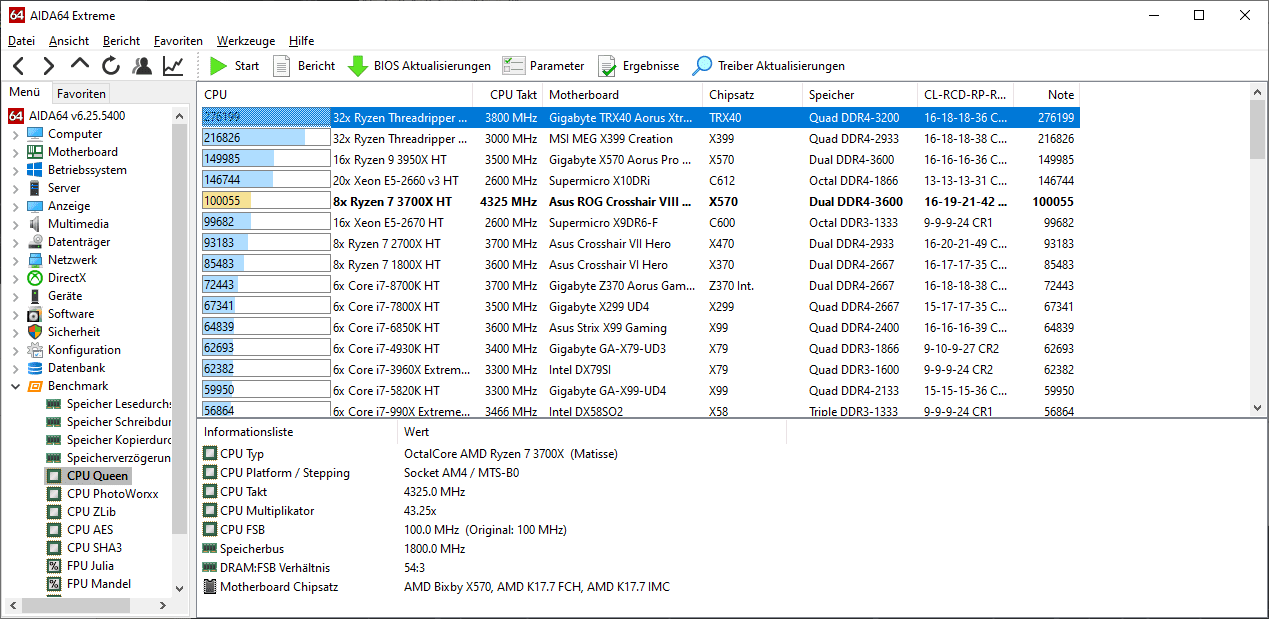Screen dimensions: 1269x619
Task: Expand the Multimedia tree node
Action: [x=16, y=224]
